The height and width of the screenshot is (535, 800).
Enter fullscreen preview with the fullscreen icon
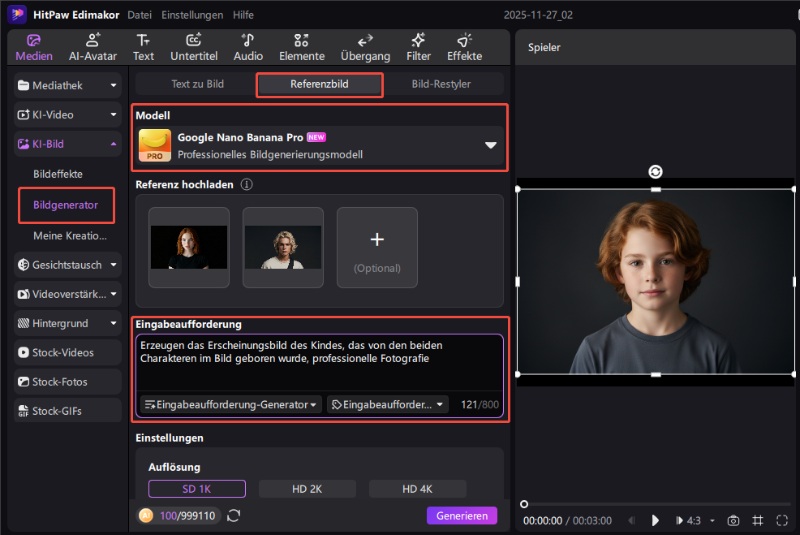tap(781, 520)
